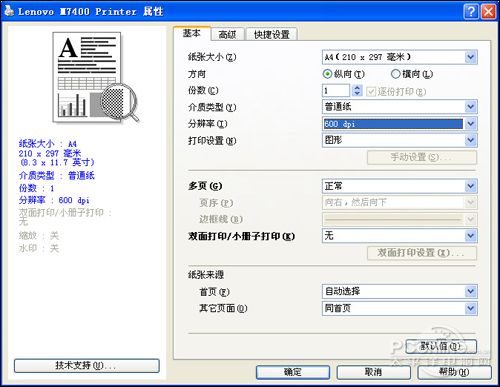Open the 双面打印/小册子打印 dropdown showing 无
500x387 pixels.
point(400,236)
